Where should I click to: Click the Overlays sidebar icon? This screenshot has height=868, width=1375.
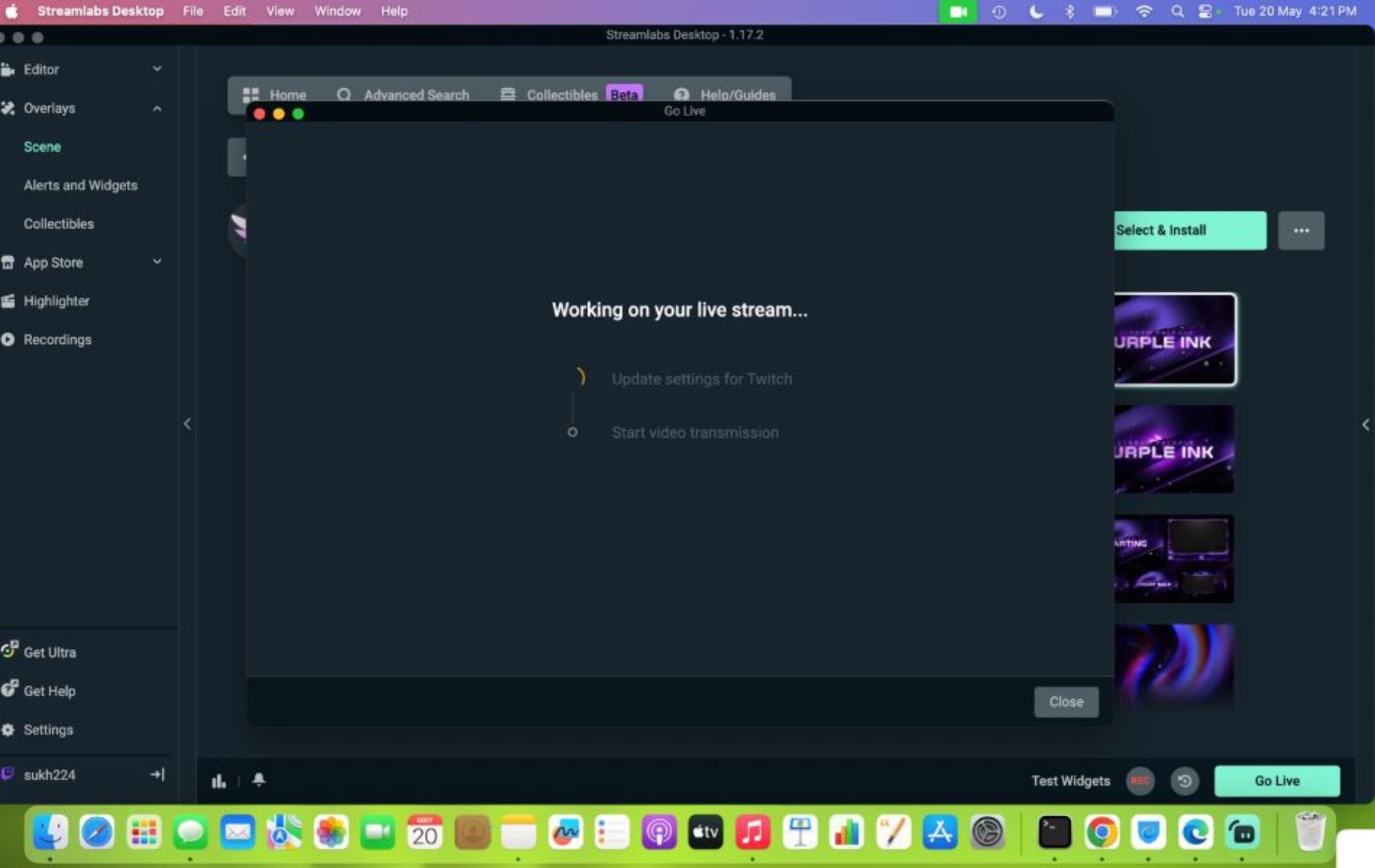coord(8,108)
